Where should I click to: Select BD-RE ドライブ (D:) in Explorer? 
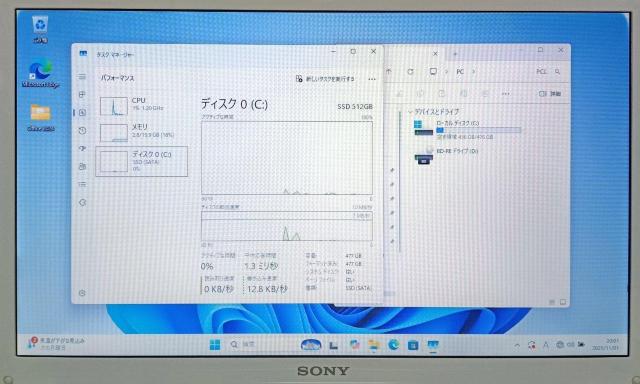pyautogui.click(x=447, y=155)
